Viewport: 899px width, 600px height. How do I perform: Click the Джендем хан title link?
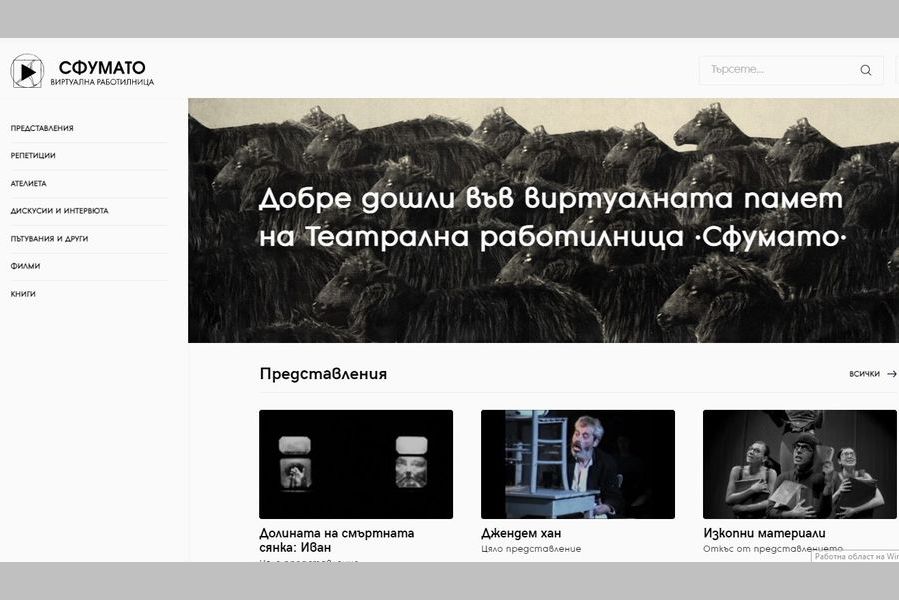coord(521,533)
